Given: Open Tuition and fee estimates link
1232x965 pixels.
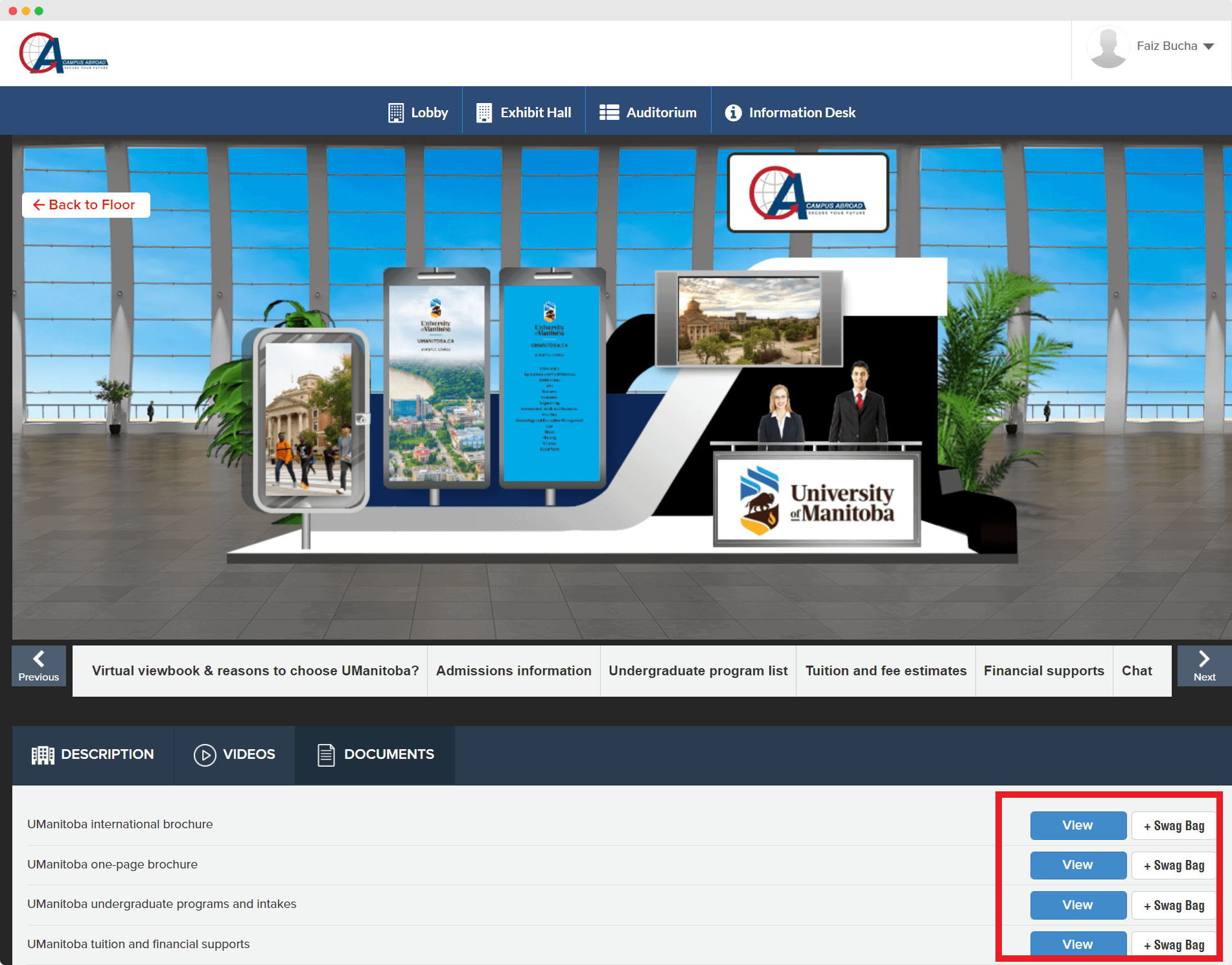Looking at the screenshot, I should (886, 671).
